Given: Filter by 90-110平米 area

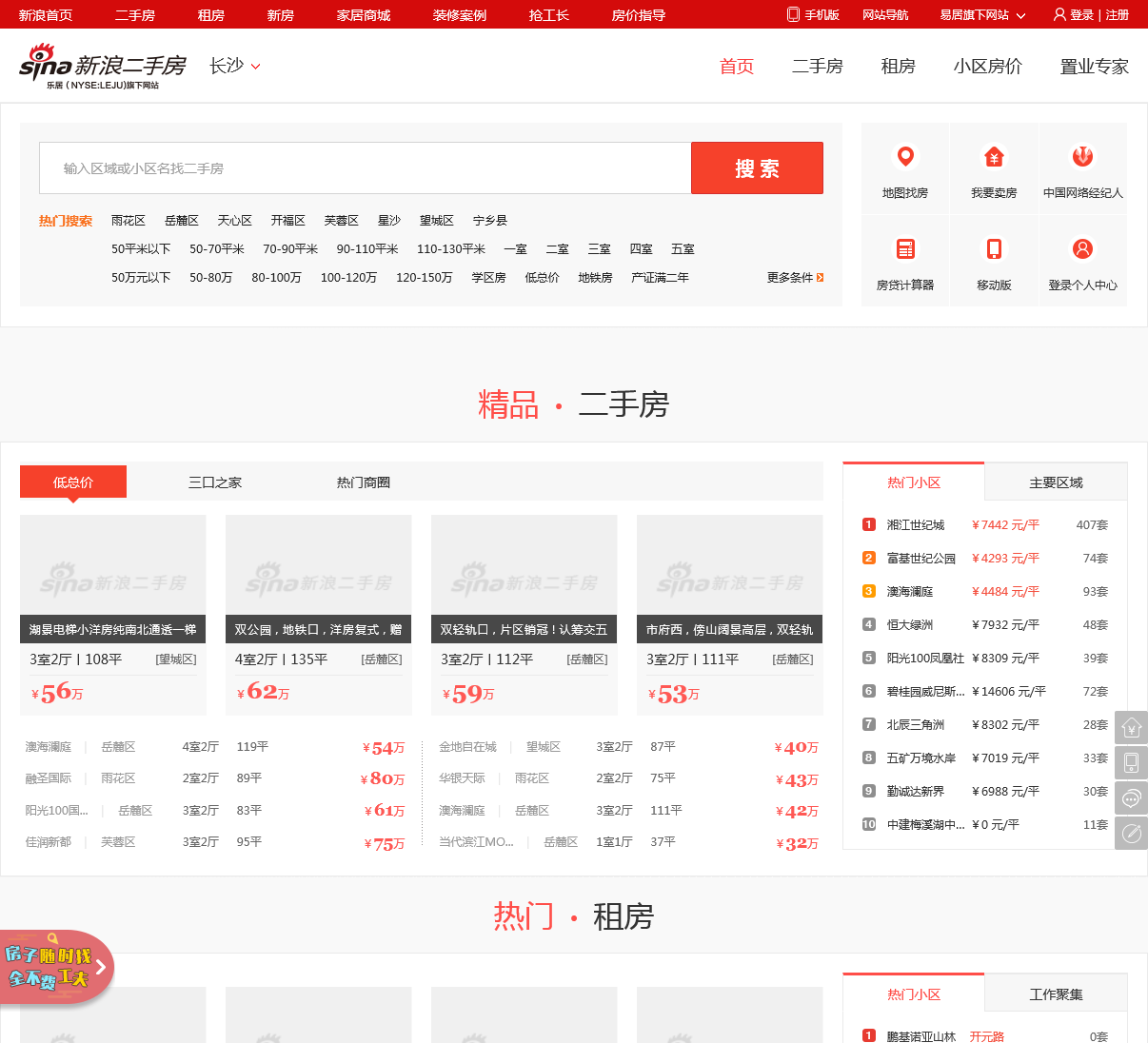Looking at the screenshot, I should (x=367, y=249).
